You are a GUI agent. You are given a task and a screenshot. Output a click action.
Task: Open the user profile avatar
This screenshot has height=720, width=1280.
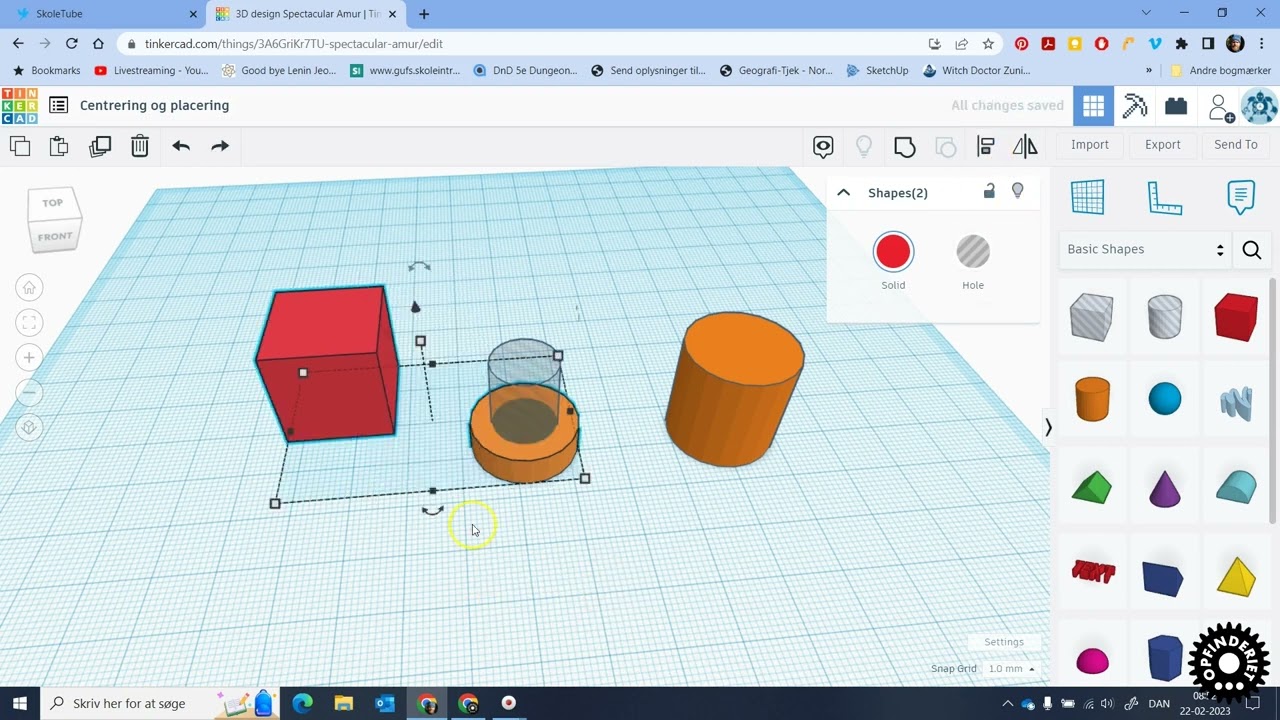1259,106
